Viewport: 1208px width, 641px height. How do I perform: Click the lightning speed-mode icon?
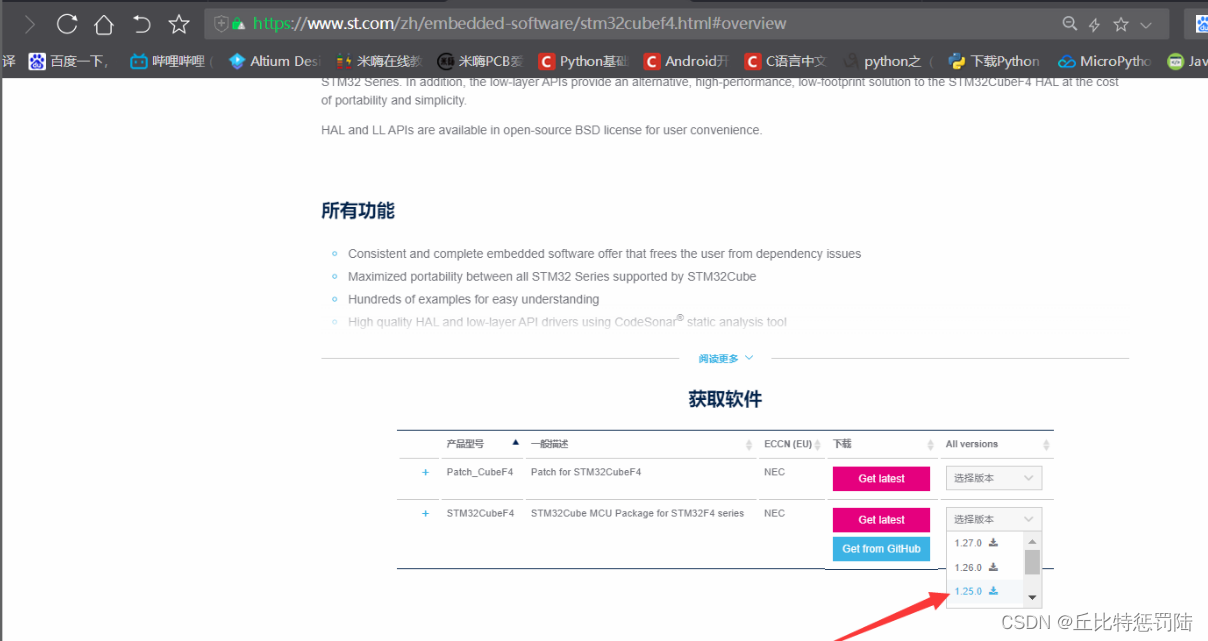[1094, 23]
